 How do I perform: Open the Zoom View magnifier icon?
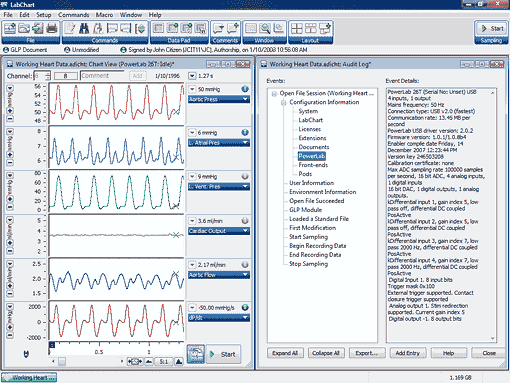[x=265, y=29]
